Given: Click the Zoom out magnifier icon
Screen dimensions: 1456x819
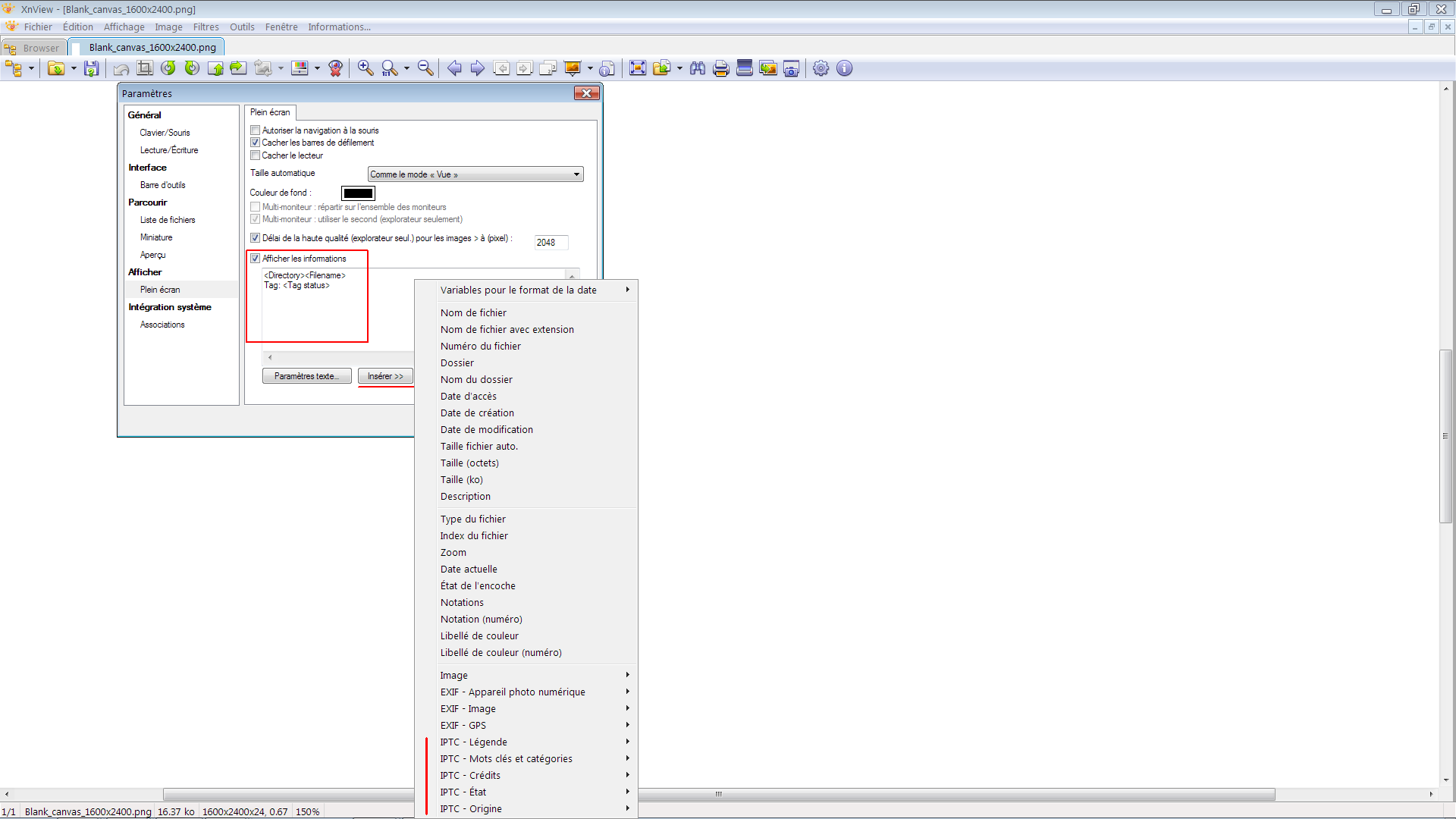Looking at the screenshot, I should tap(425, 69).
